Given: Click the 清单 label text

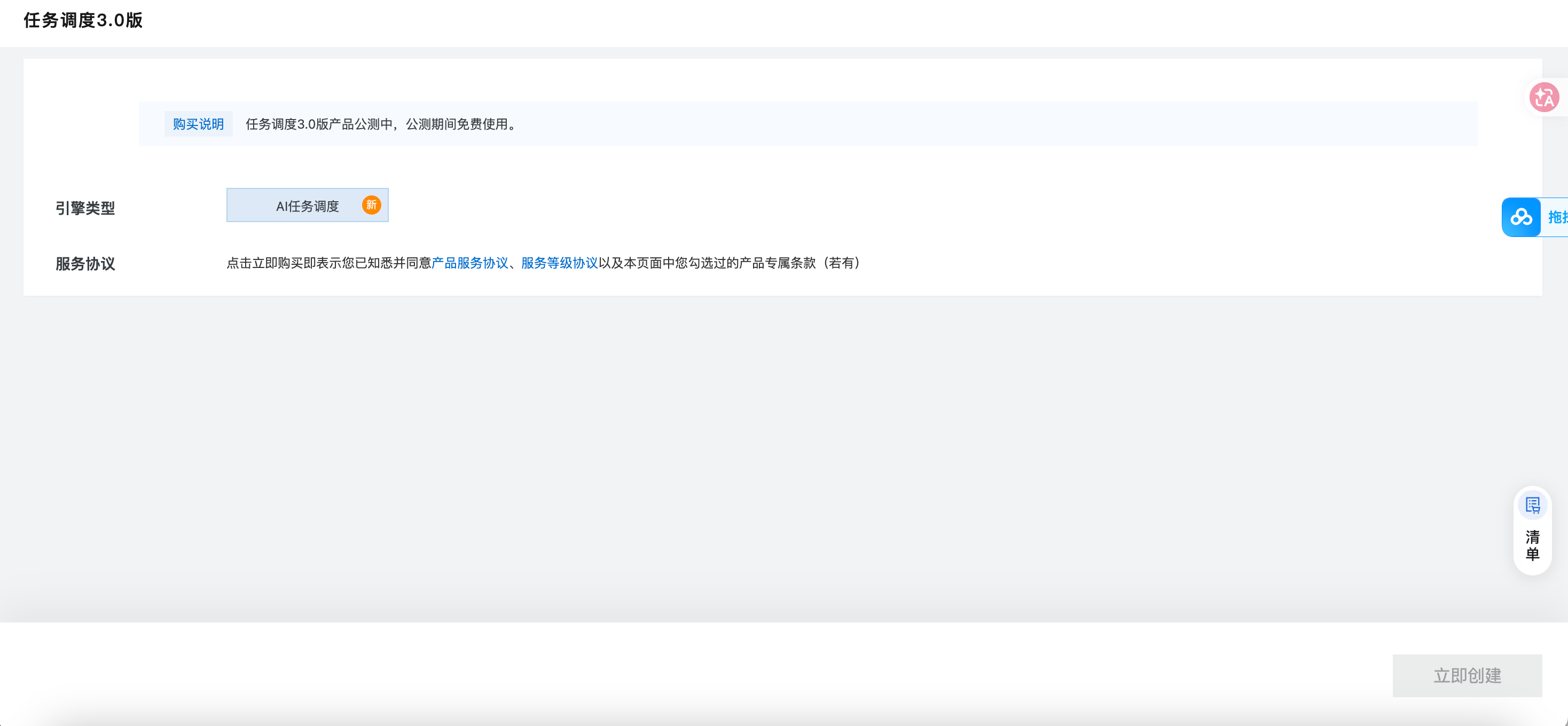Looking at the screenshot, I should (1532, 545).
